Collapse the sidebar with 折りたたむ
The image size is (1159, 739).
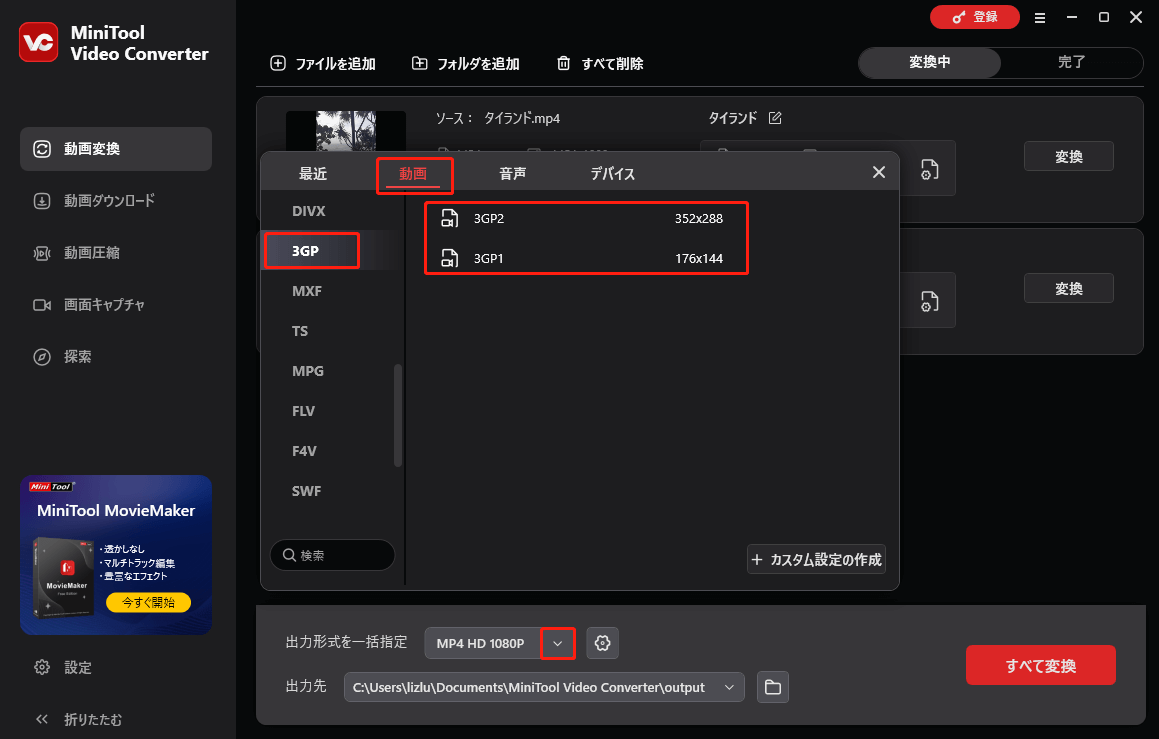pos(78,719)
